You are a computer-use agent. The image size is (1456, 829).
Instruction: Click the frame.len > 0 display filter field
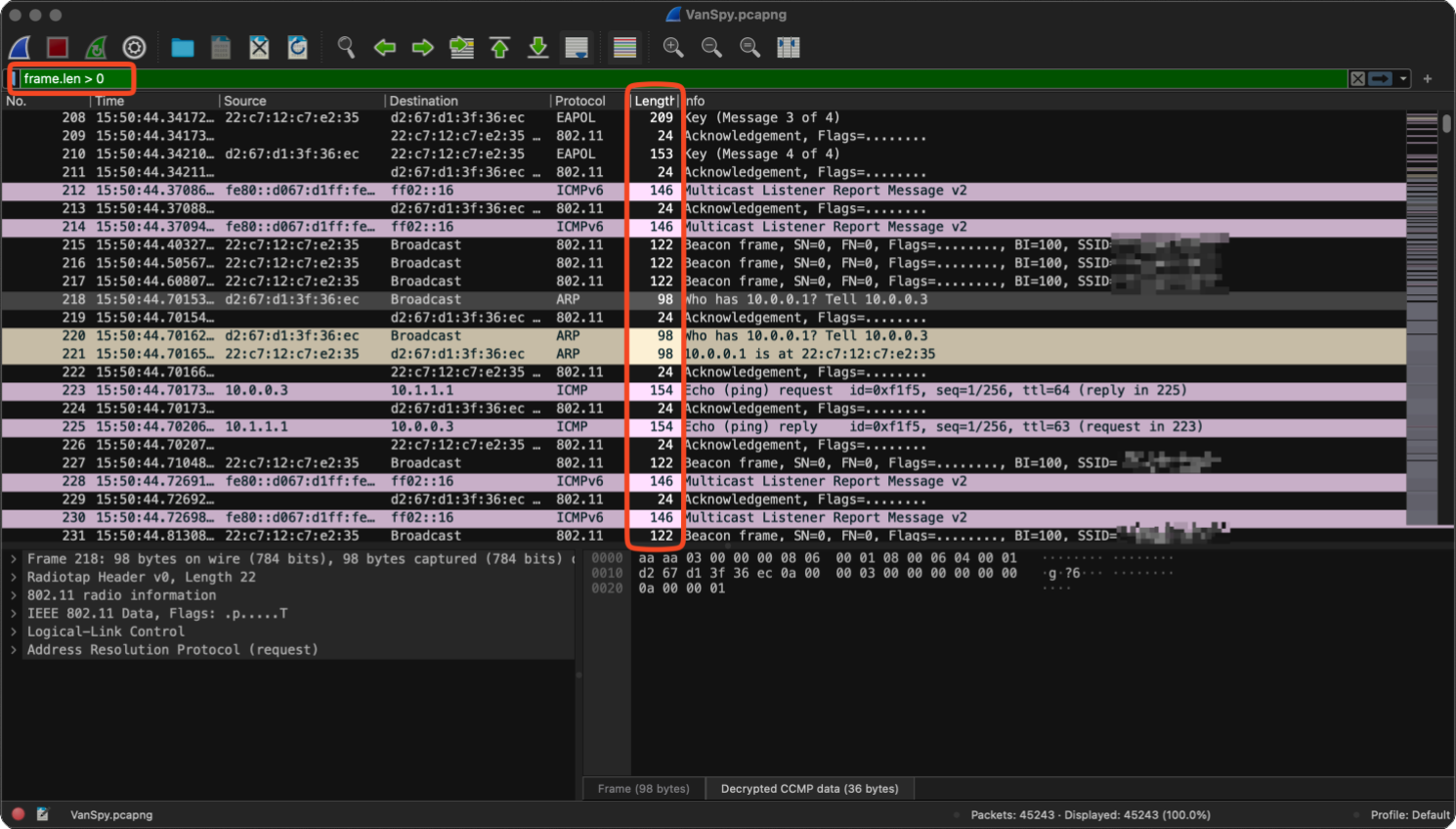click(x=684, y=78)
